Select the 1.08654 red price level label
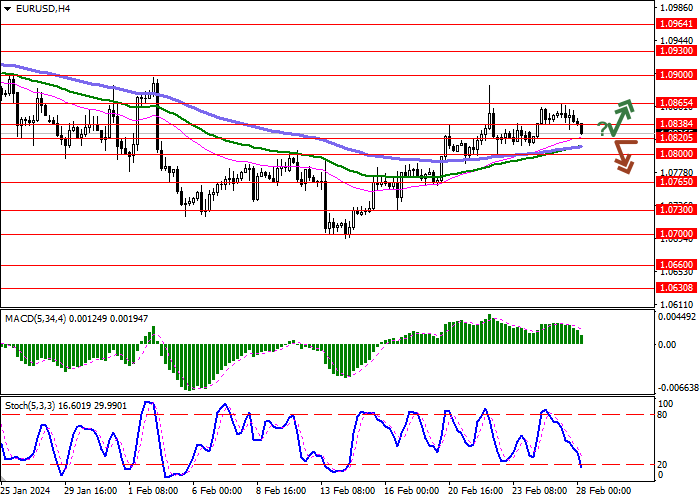The height and width of the screenshot is (500, 700). (x=677, y=103)
